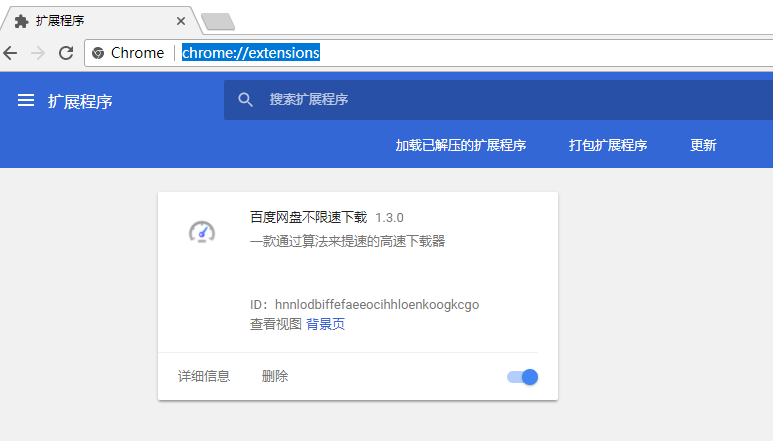Click the 查看视图 label
This screenshot has width=773, height=441.
pos(276,324)
